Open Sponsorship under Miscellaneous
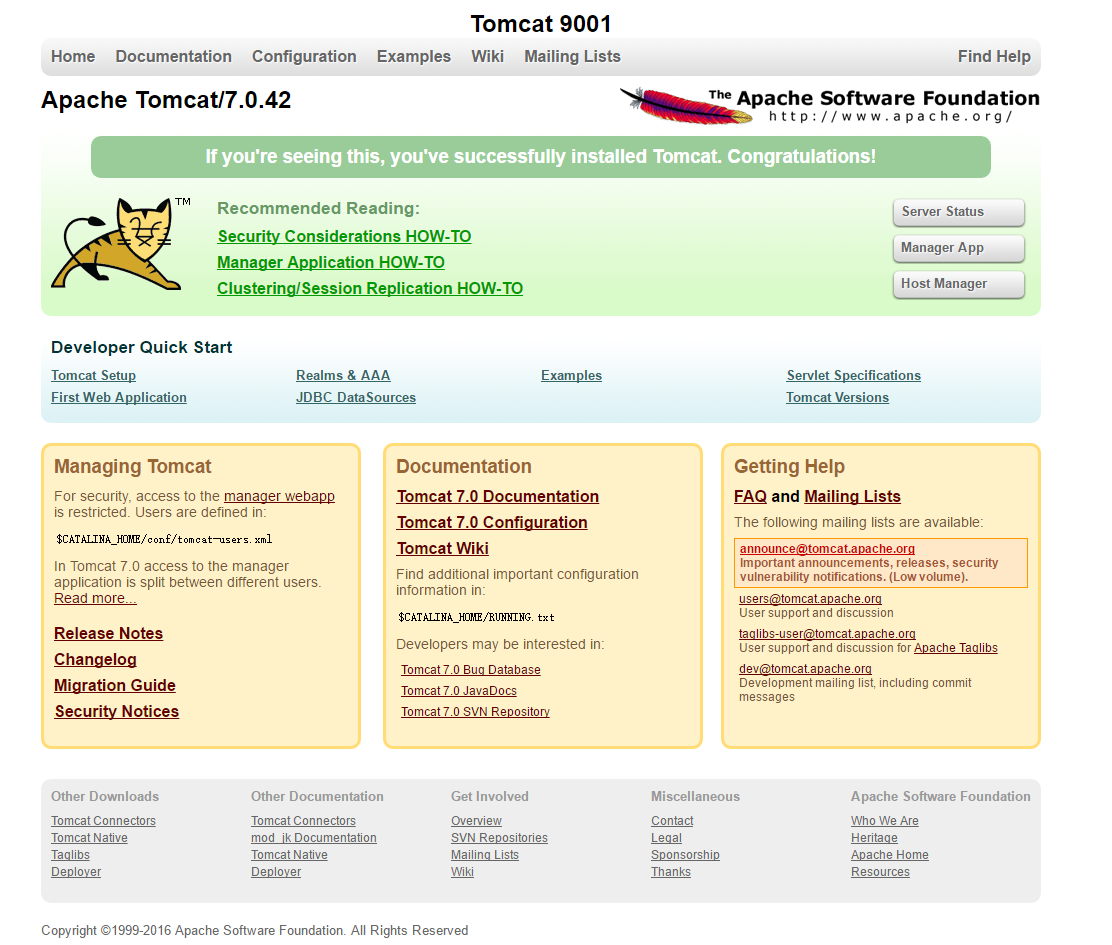 point(685,855)
